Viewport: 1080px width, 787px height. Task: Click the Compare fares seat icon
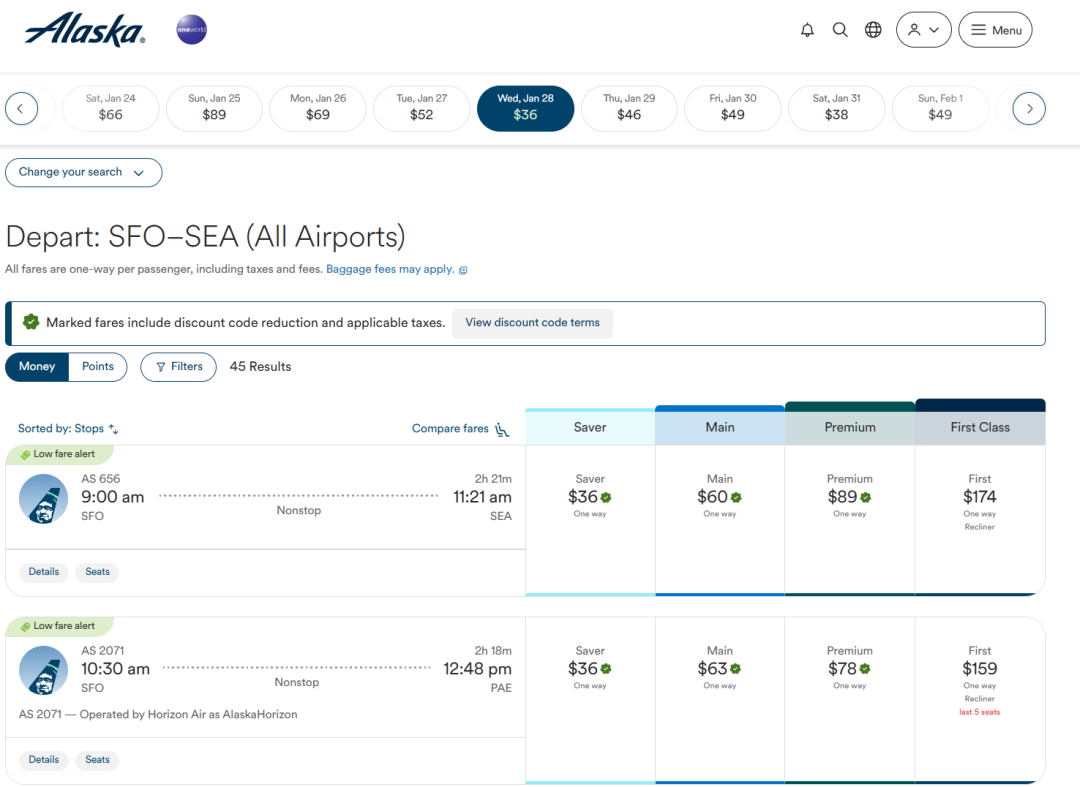[x=502, y=429]
